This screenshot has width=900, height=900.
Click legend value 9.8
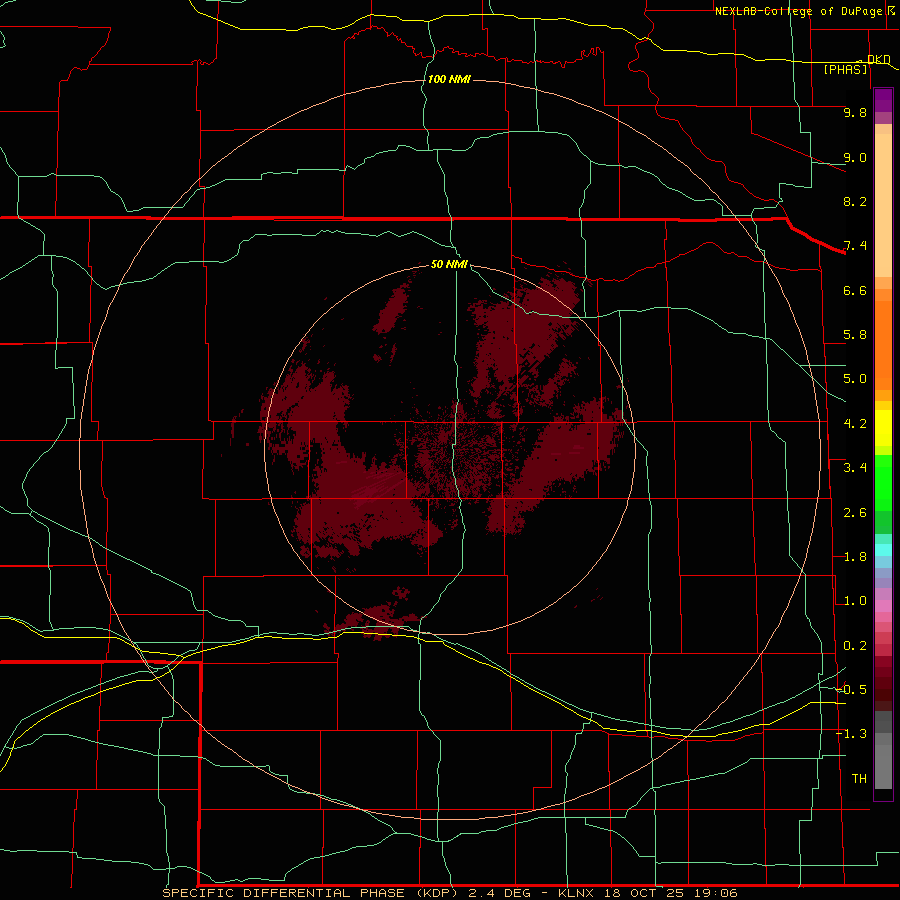coord(855,112)
